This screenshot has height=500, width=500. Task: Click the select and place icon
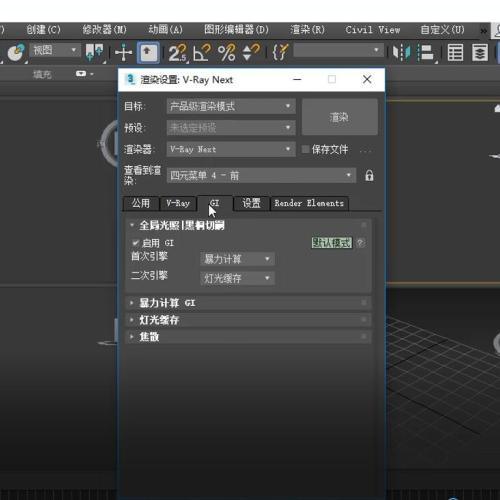coord(16,52)
